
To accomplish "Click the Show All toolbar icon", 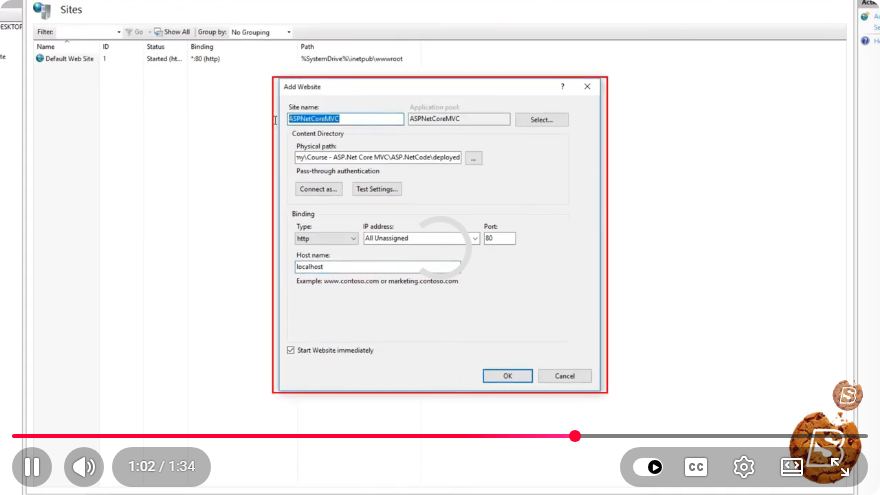I will pyautogui.click(x=158, y=32).
